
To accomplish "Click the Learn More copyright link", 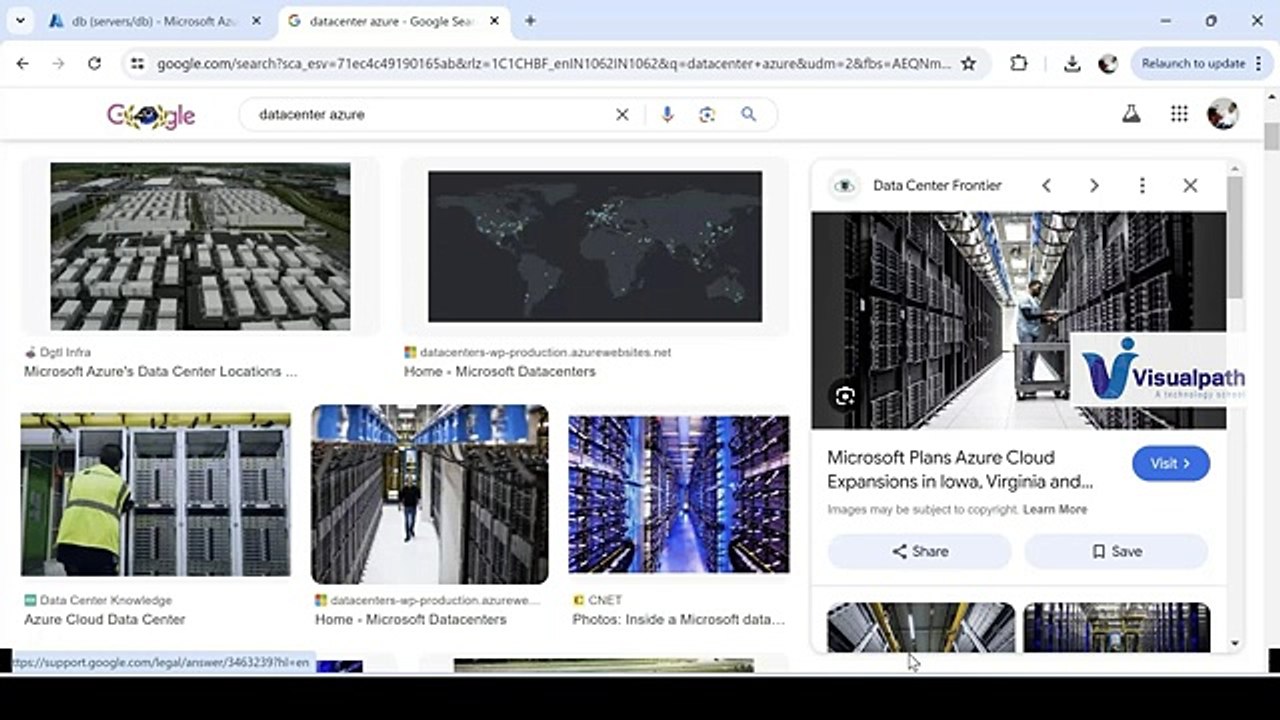I will (1055, 509).
